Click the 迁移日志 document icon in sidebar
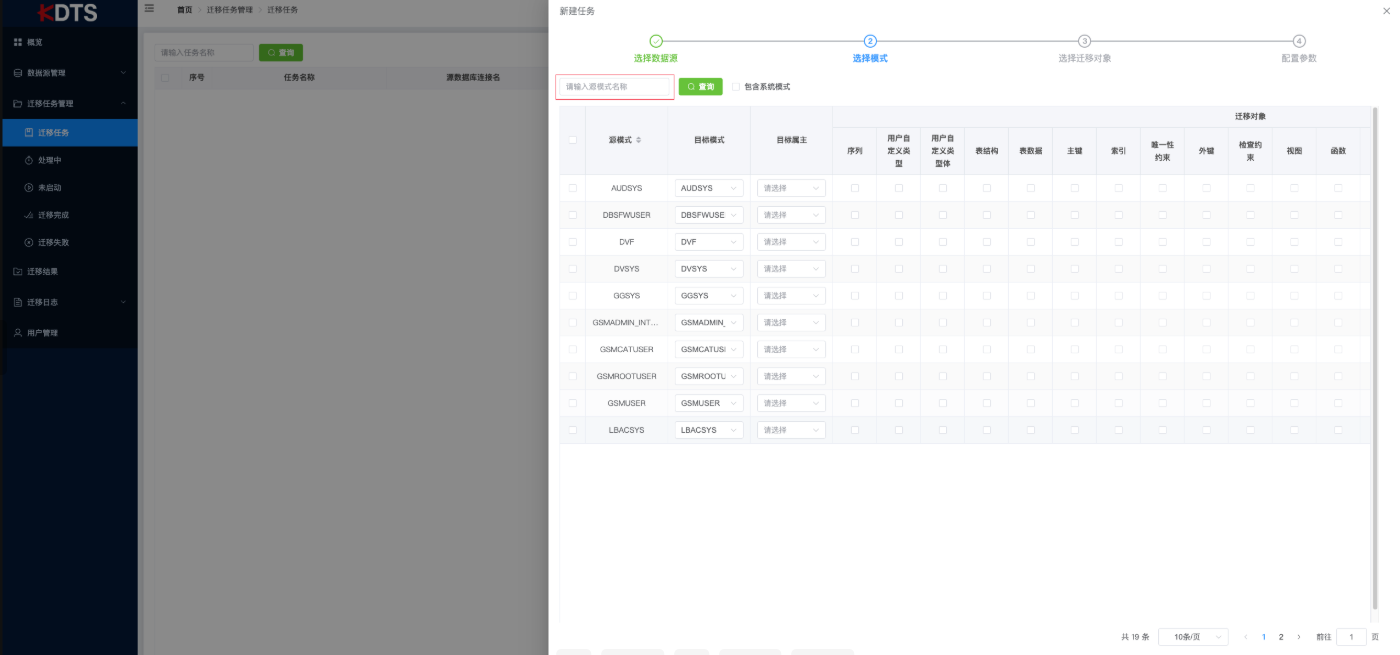This screenshot has width=1400, height=655. click(x=18, y=302)
